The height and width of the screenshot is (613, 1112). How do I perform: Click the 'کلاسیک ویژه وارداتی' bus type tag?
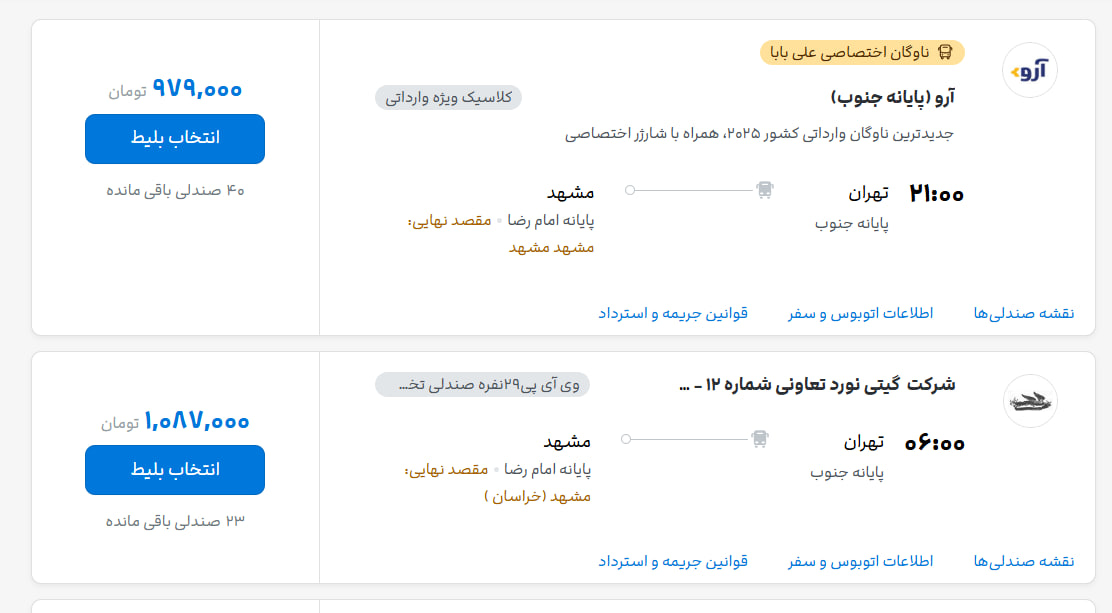coord(448,97)
